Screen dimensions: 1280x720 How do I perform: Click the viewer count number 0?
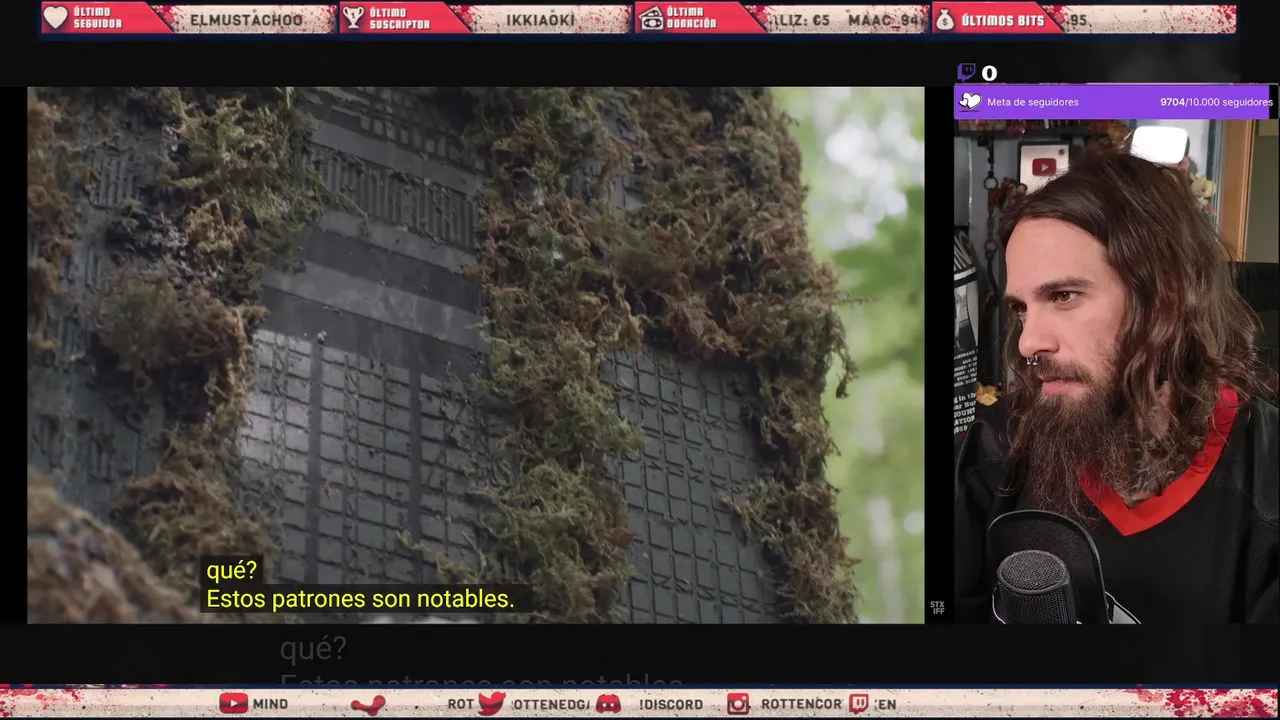[989, 72]
